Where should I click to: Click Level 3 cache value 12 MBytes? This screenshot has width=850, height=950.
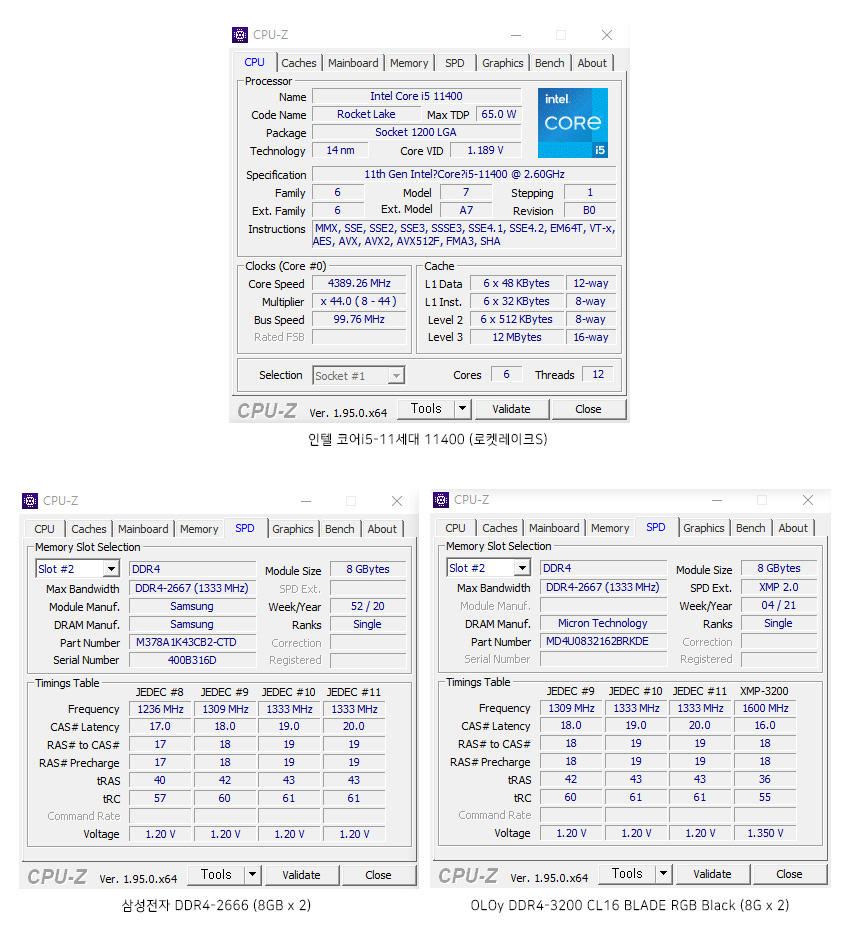click(x=517, y=337)
